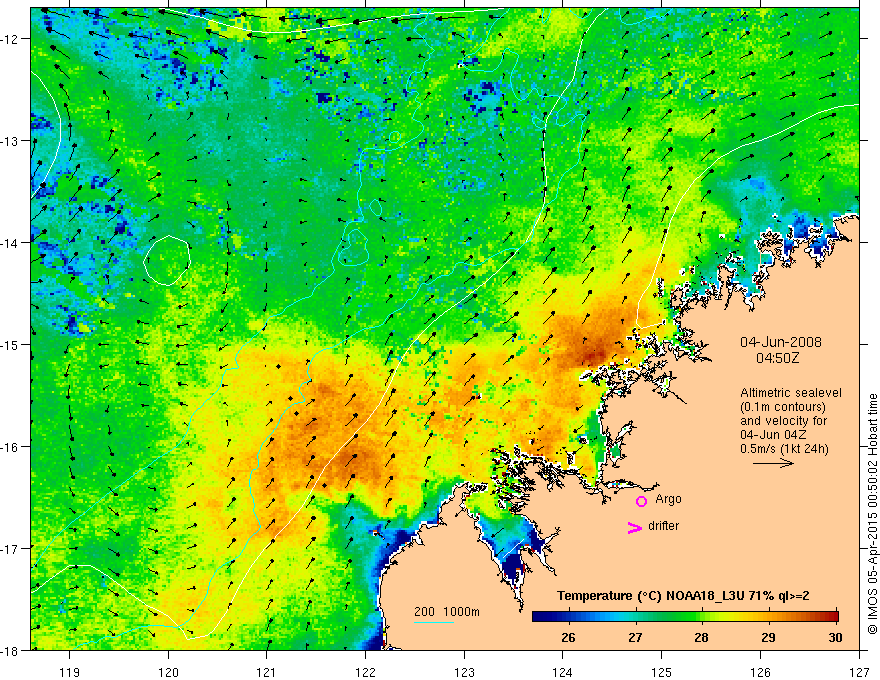
Task: Click longitude axis label 125
Action: (x=662, y=672)
